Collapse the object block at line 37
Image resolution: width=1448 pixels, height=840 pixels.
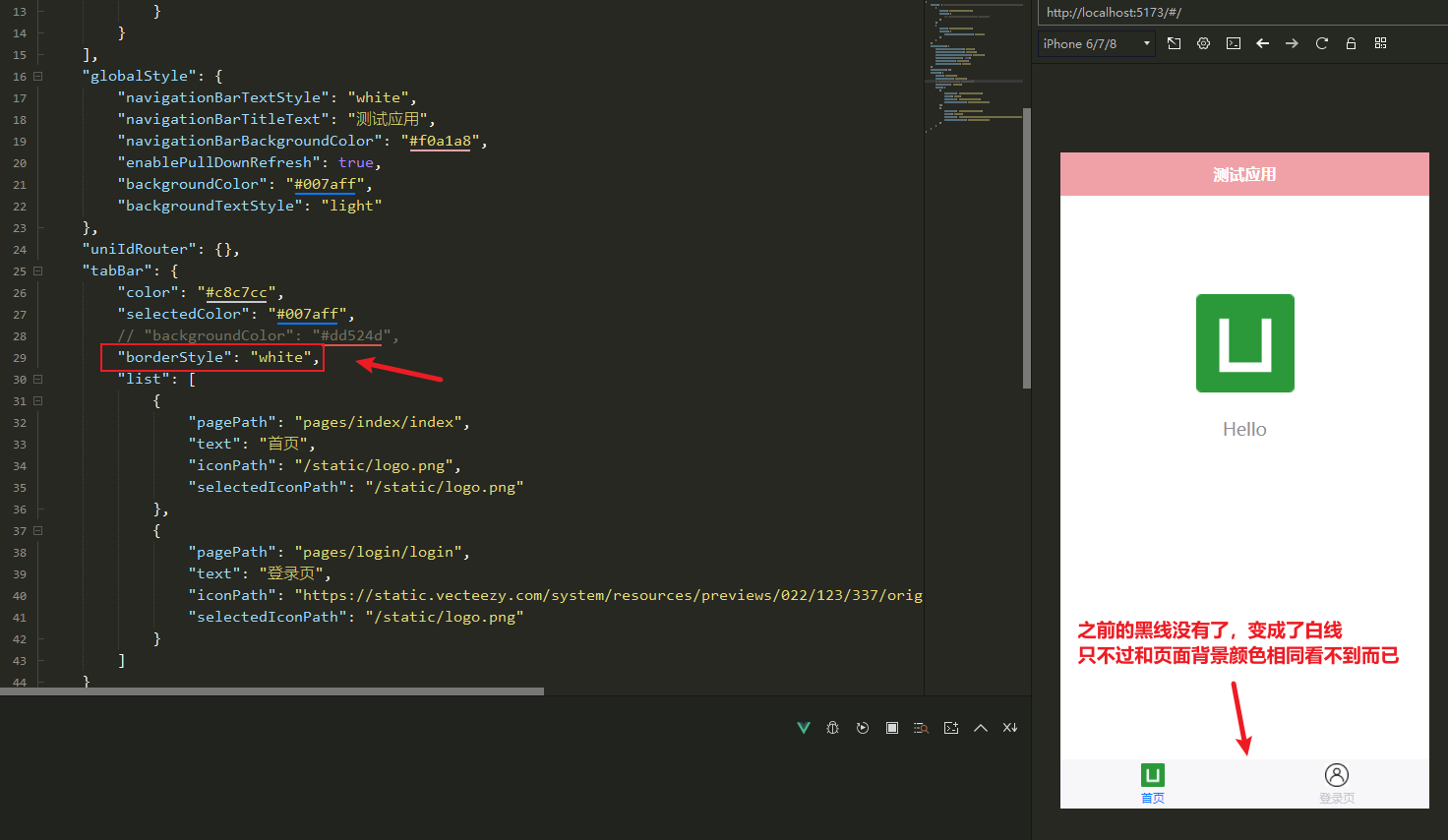pos(38,530)
